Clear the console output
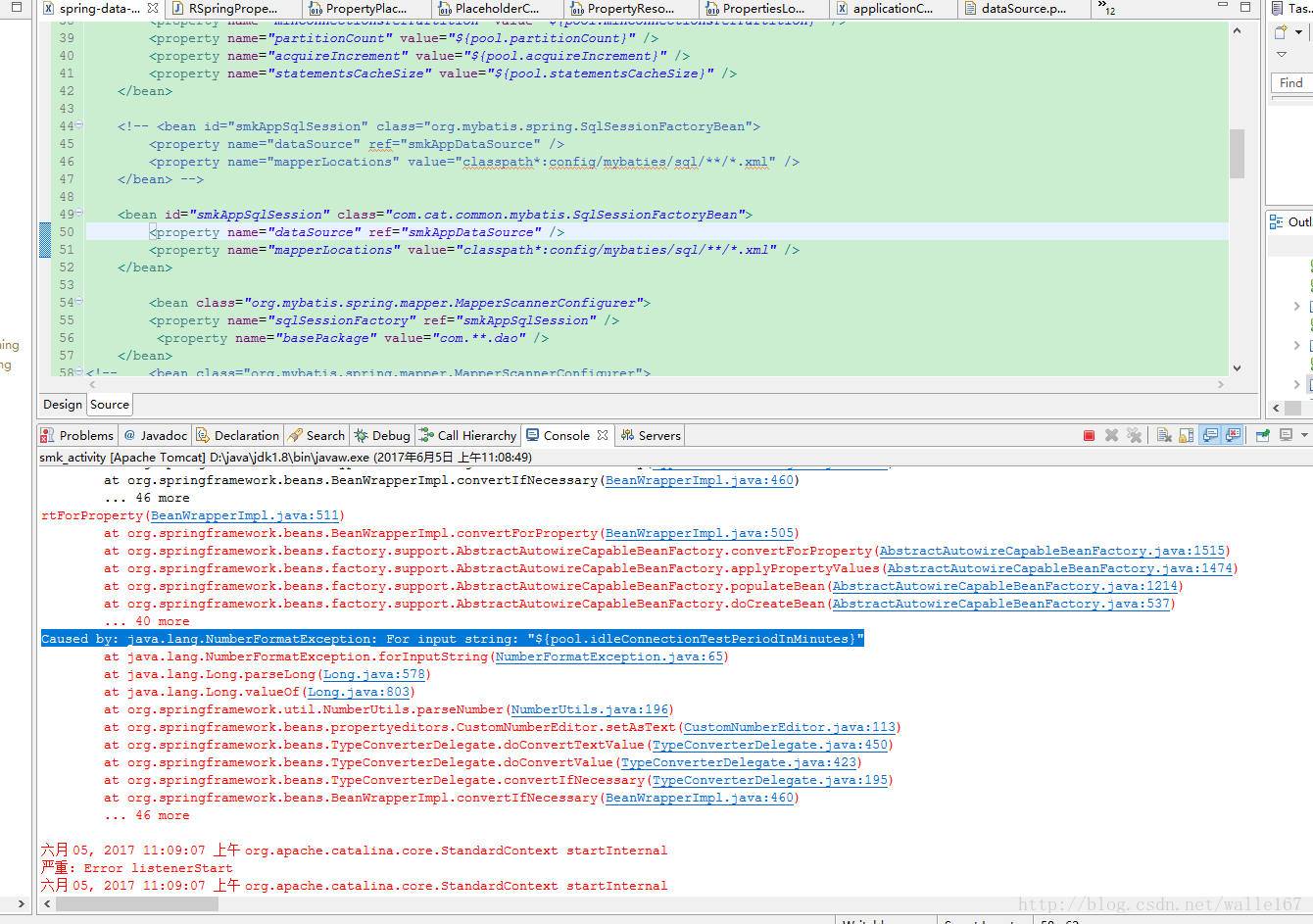The height and width of the screenshot is (924, 1313). [x=1164, y=435]
